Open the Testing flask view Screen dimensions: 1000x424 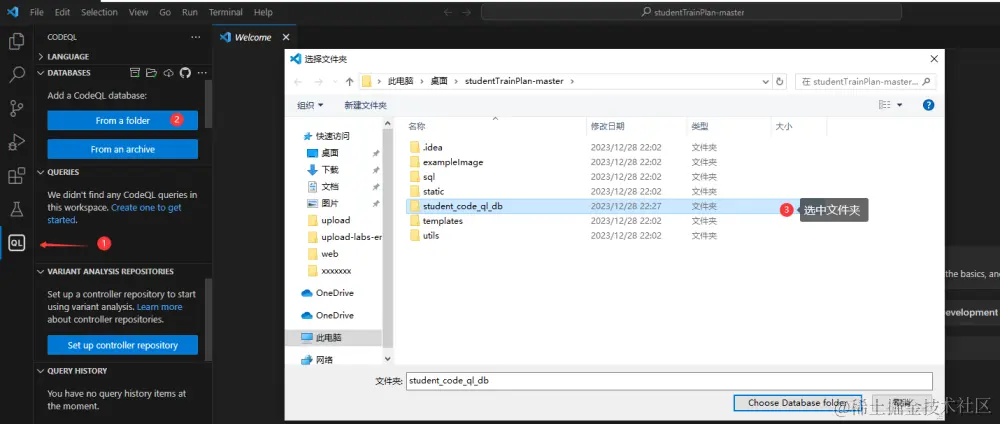(17, 208)
